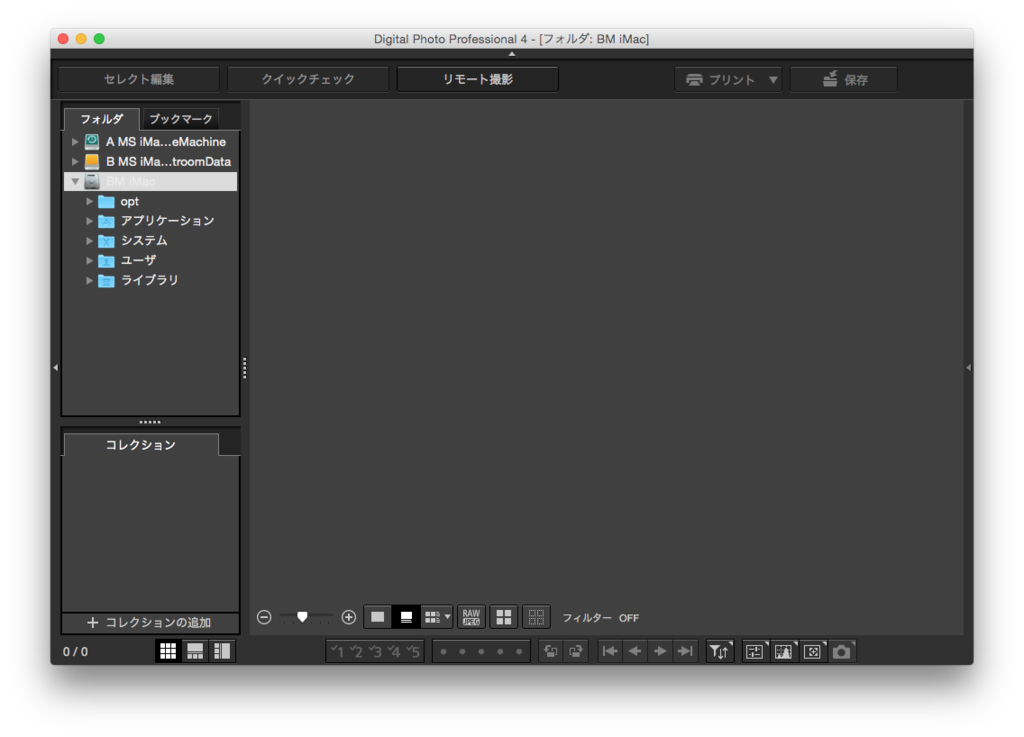Click the 保存 button

(x=844, y=80)
